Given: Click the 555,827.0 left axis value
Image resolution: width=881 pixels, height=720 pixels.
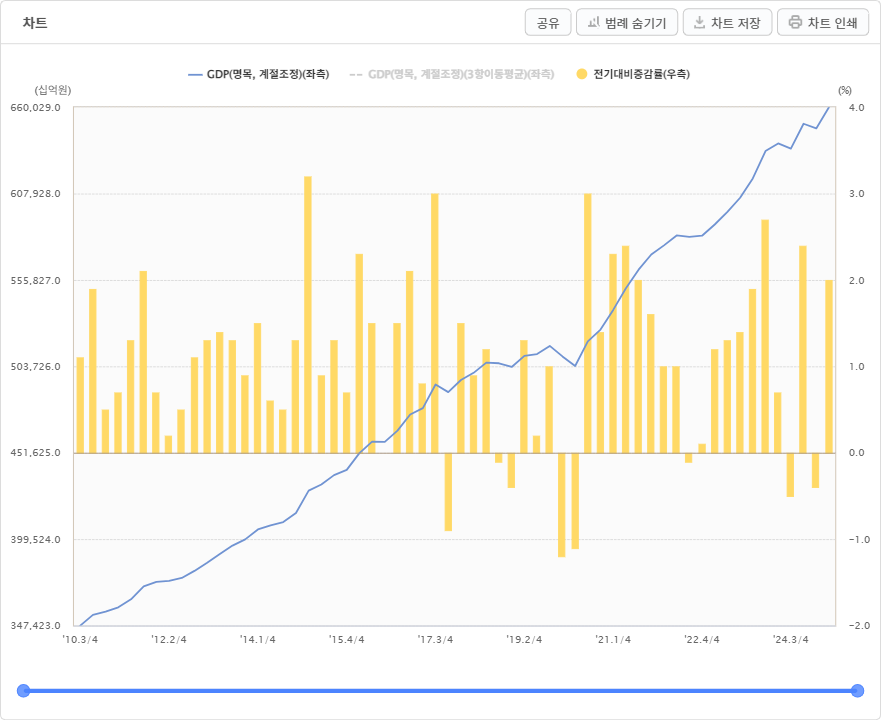Looking at the screenshot, I should click(x=35, y=280).
